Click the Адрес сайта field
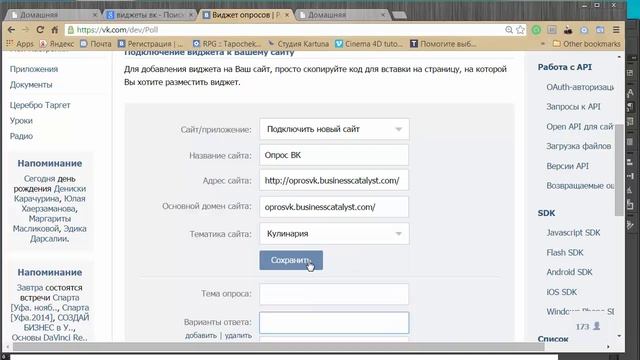 [x=334, y=180]
